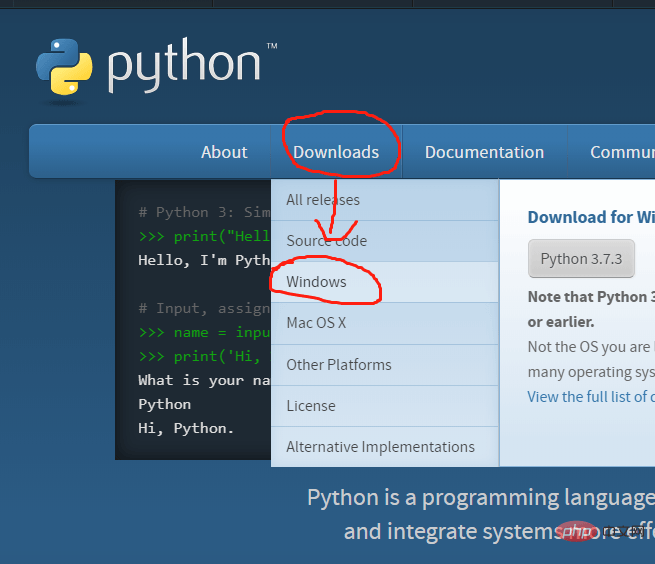Choose Source code in dropdown
This screenshot has width=655, height=564.
[385, 241]
